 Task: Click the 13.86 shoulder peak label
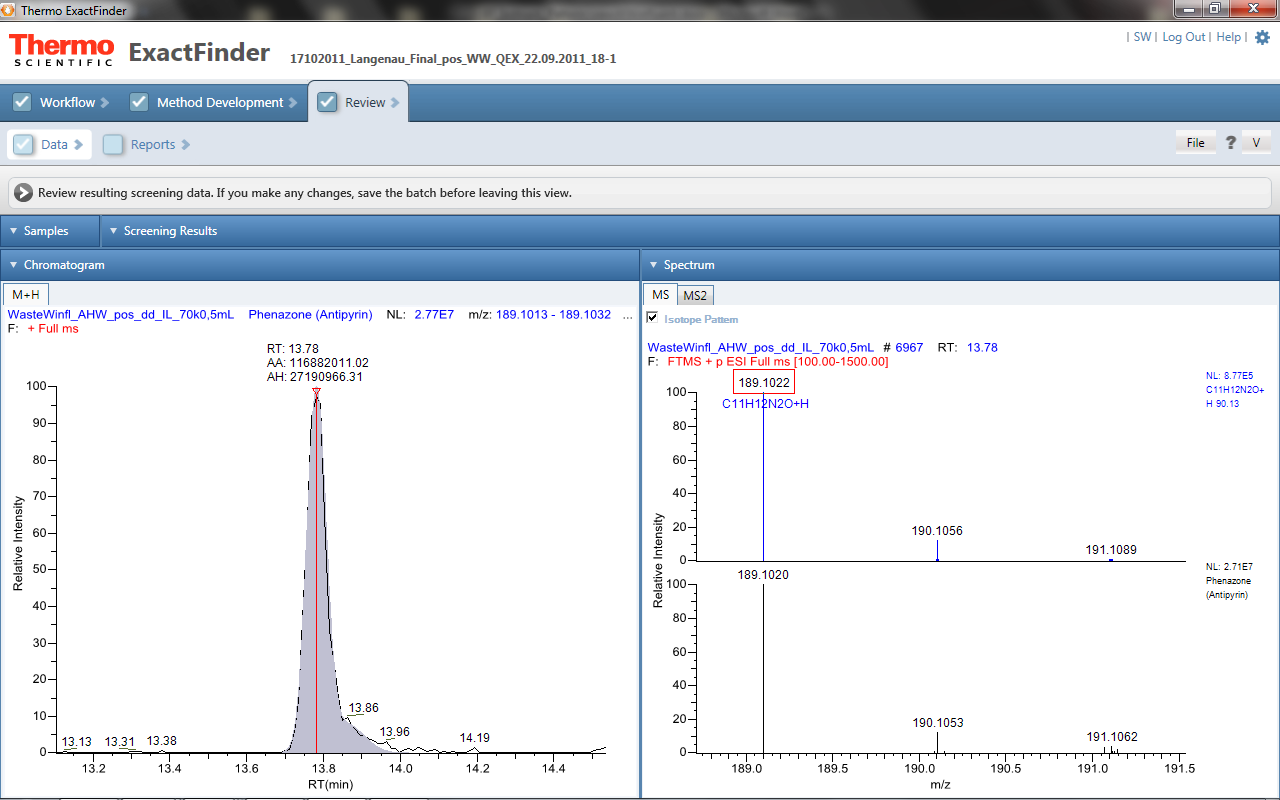pos(363,708)
